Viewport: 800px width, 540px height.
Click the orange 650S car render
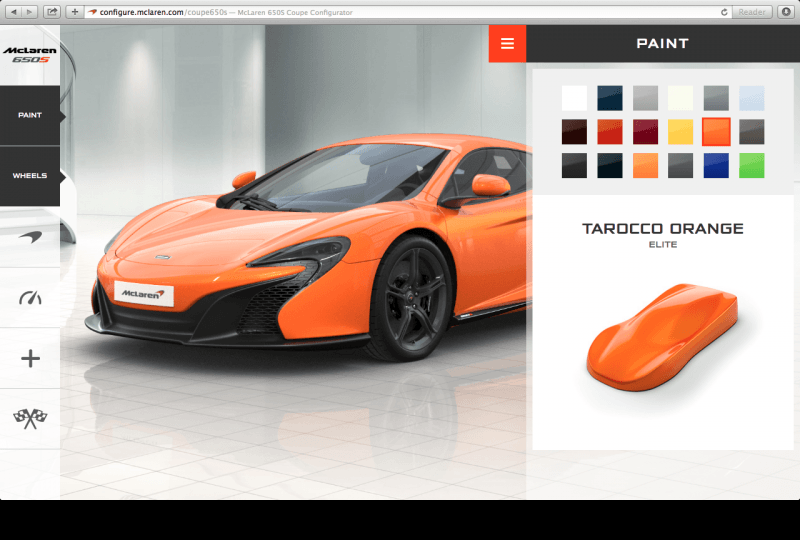point(306,248)
